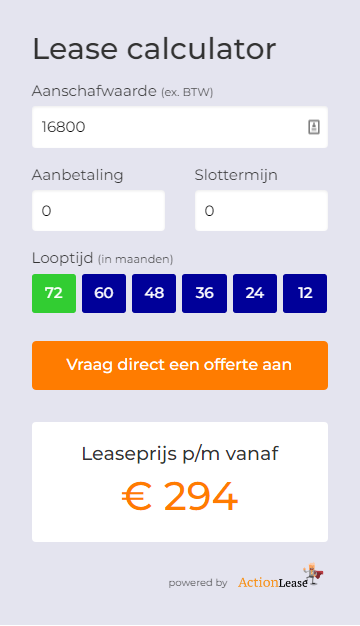This screenshot has width=360, height=626.
Task: Click the autofill icon in Aanschafwaarde field
Action: point(314,127)
